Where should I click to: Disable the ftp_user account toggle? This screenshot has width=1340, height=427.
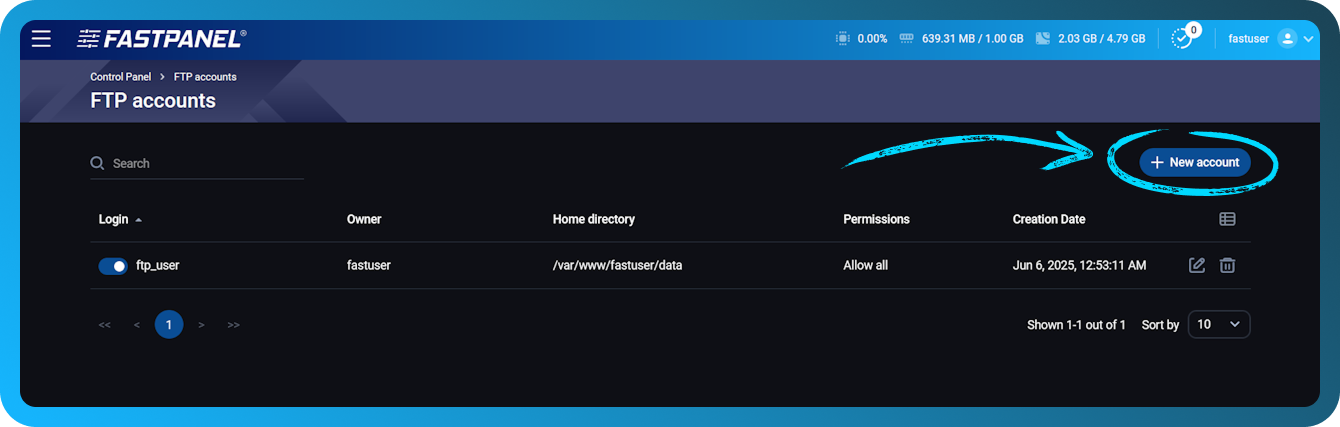pos(113,266)
